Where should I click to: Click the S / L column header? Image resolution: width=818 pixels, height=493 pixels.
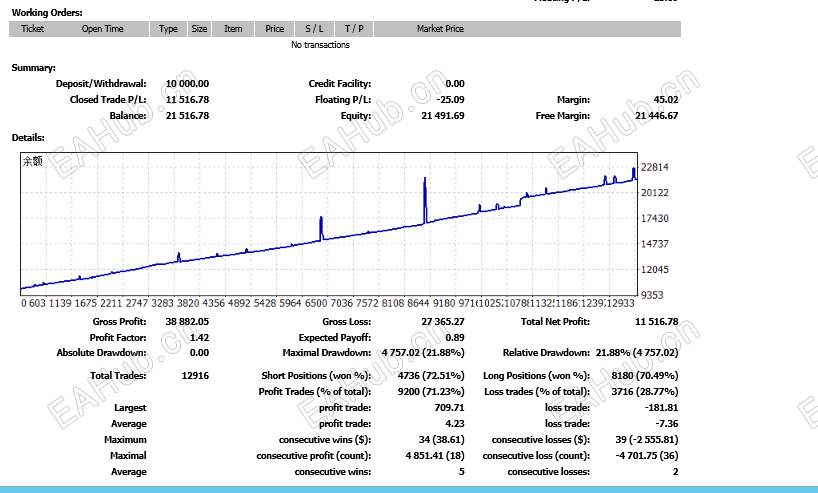point(314,29)
